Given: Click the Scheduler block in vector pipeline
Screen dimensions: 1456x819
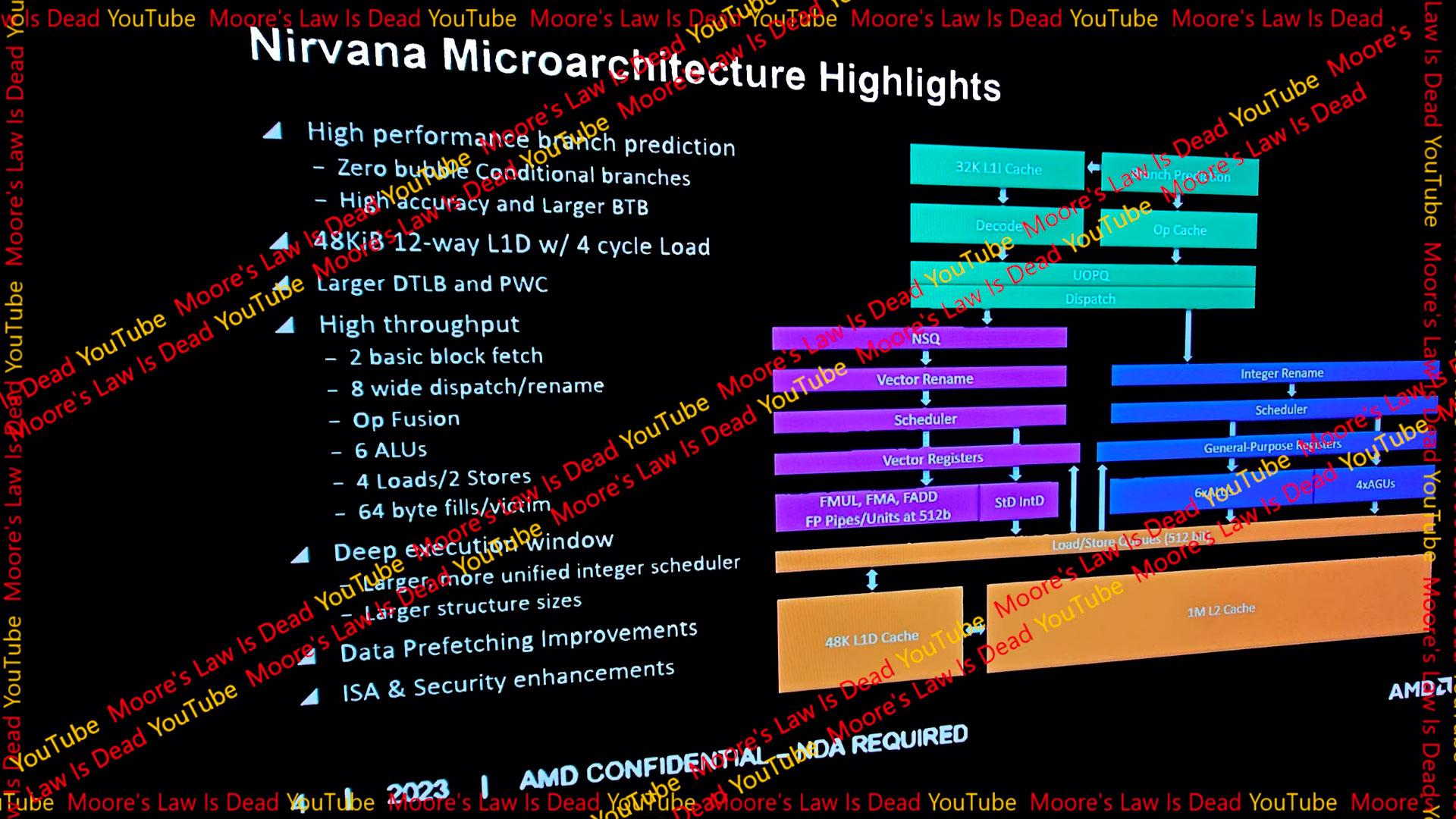Looking at the screenshot, I should click(923, 419).
